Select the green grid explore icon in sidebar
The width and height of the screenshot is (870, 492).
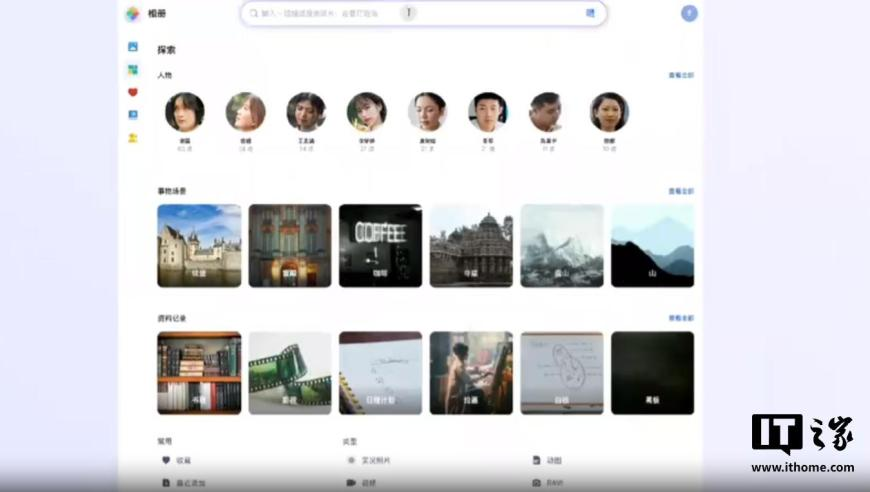tap(133, 69)
